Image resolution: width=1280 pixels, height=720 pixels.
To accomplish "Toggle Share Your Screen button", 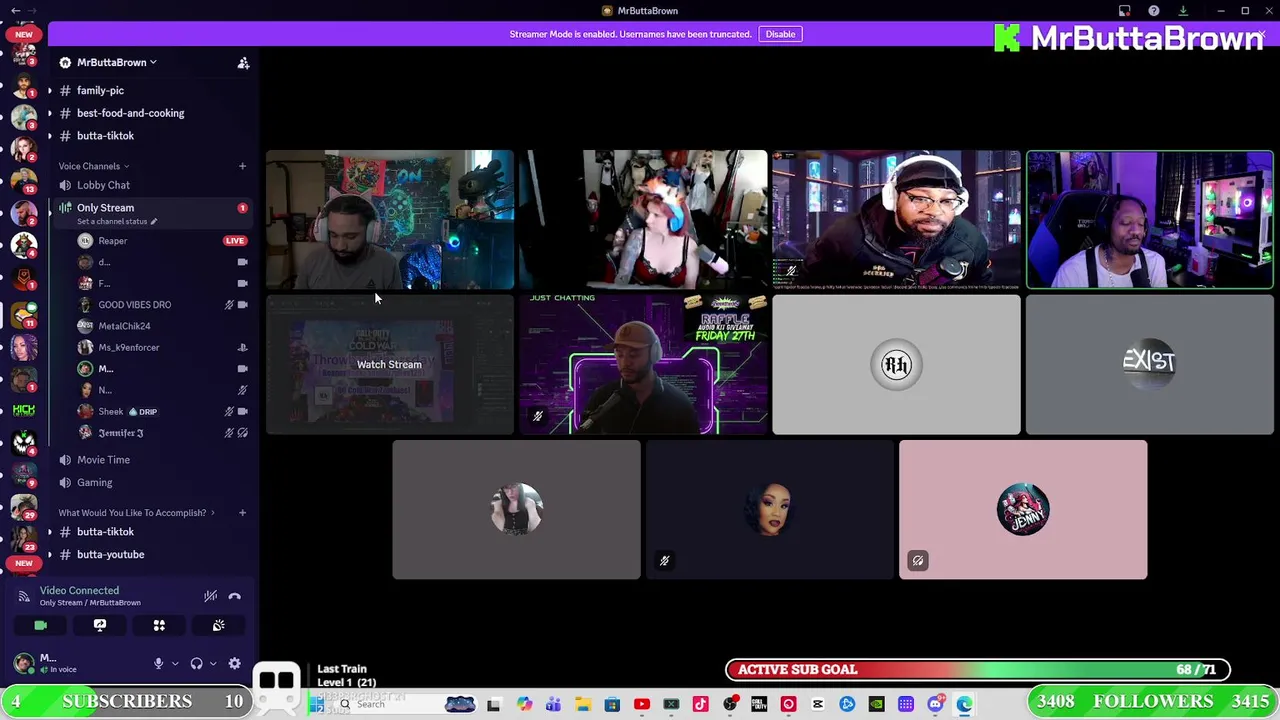I will 100,626.
